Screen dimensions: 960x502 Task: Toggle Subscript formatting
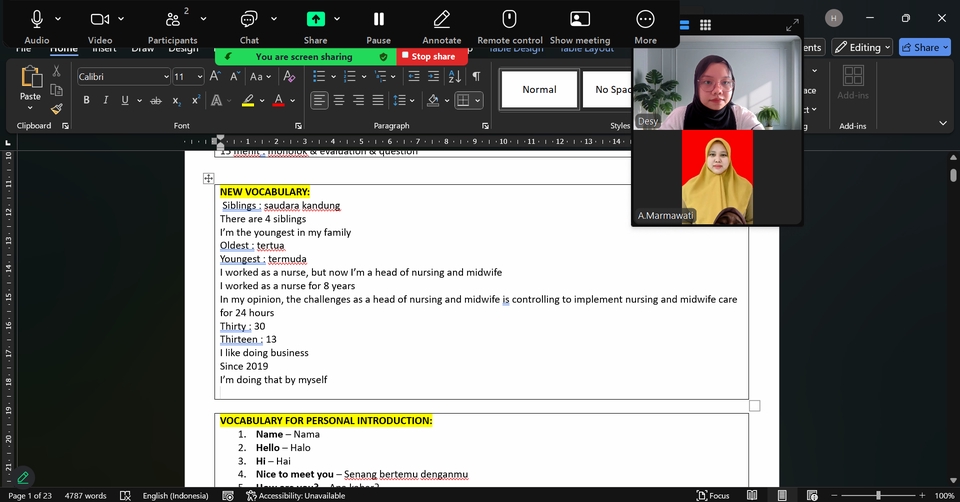click(x=176, y=100)
